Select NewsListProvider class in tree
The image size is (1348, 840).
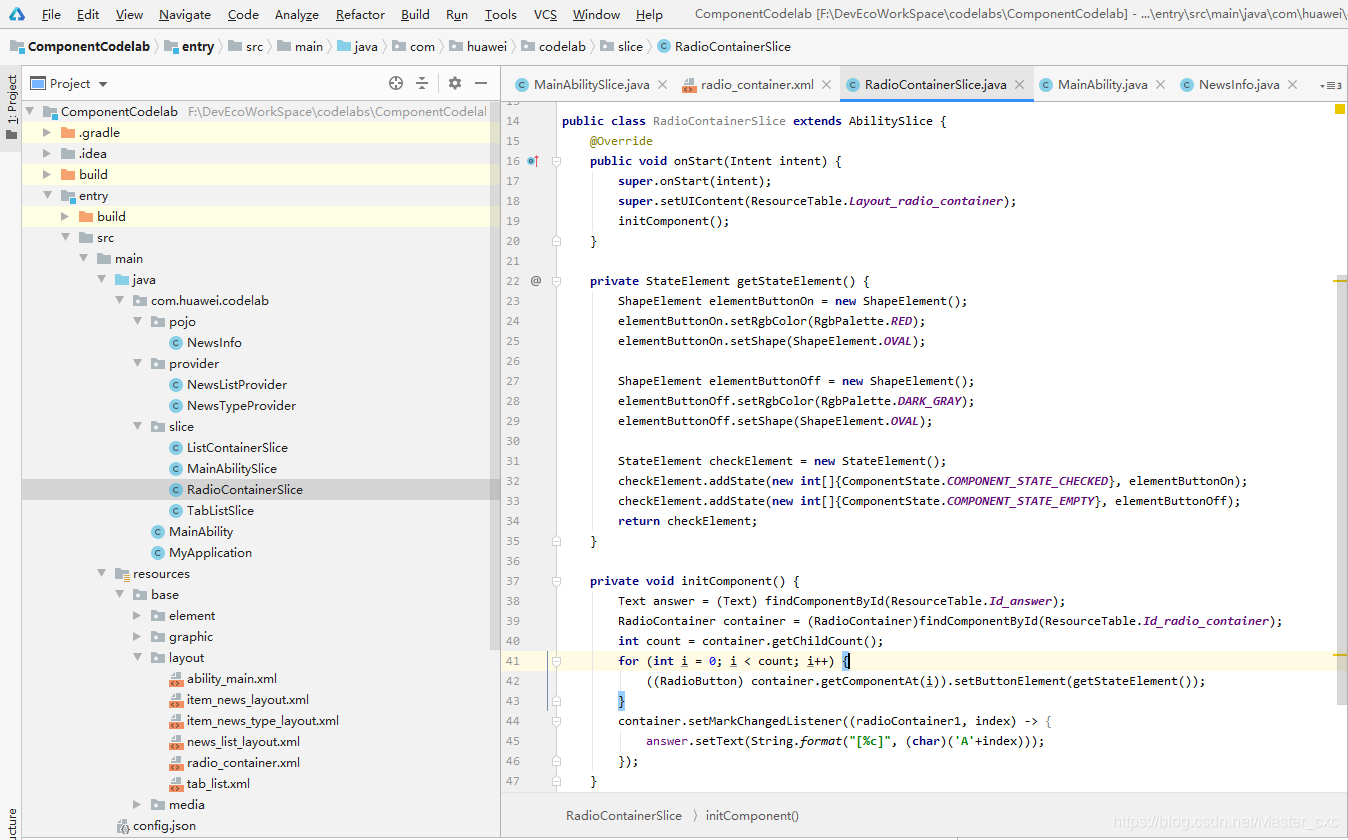point(237,384)
